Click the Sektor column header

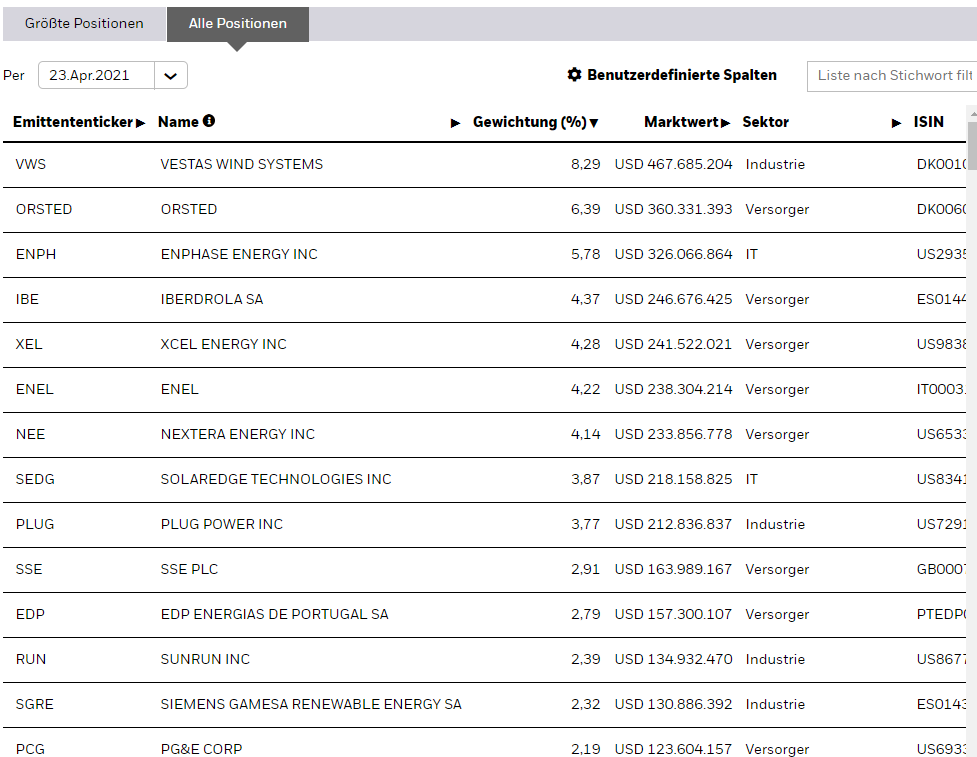coord(765,122)
